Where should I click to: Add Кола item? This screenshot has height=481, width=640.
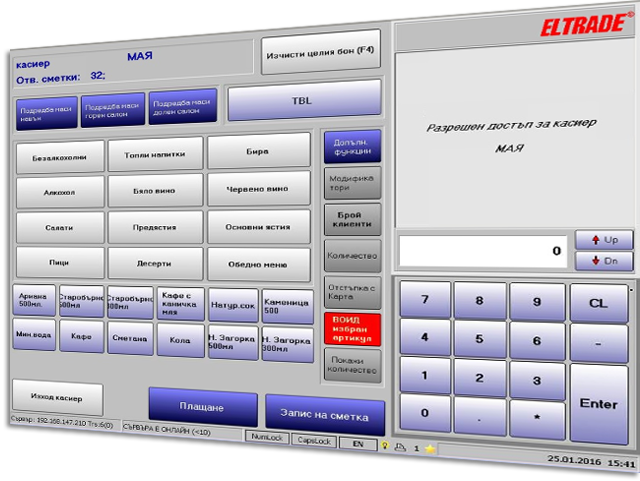click(180, 340)
